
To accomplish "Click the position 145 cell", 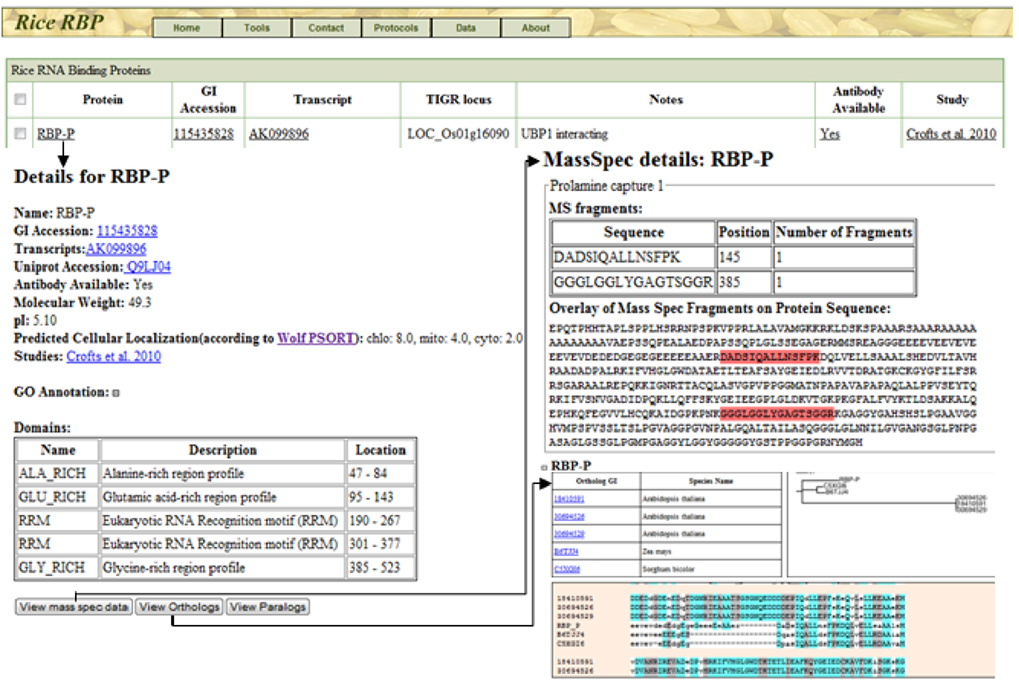I will click(744, 257).
